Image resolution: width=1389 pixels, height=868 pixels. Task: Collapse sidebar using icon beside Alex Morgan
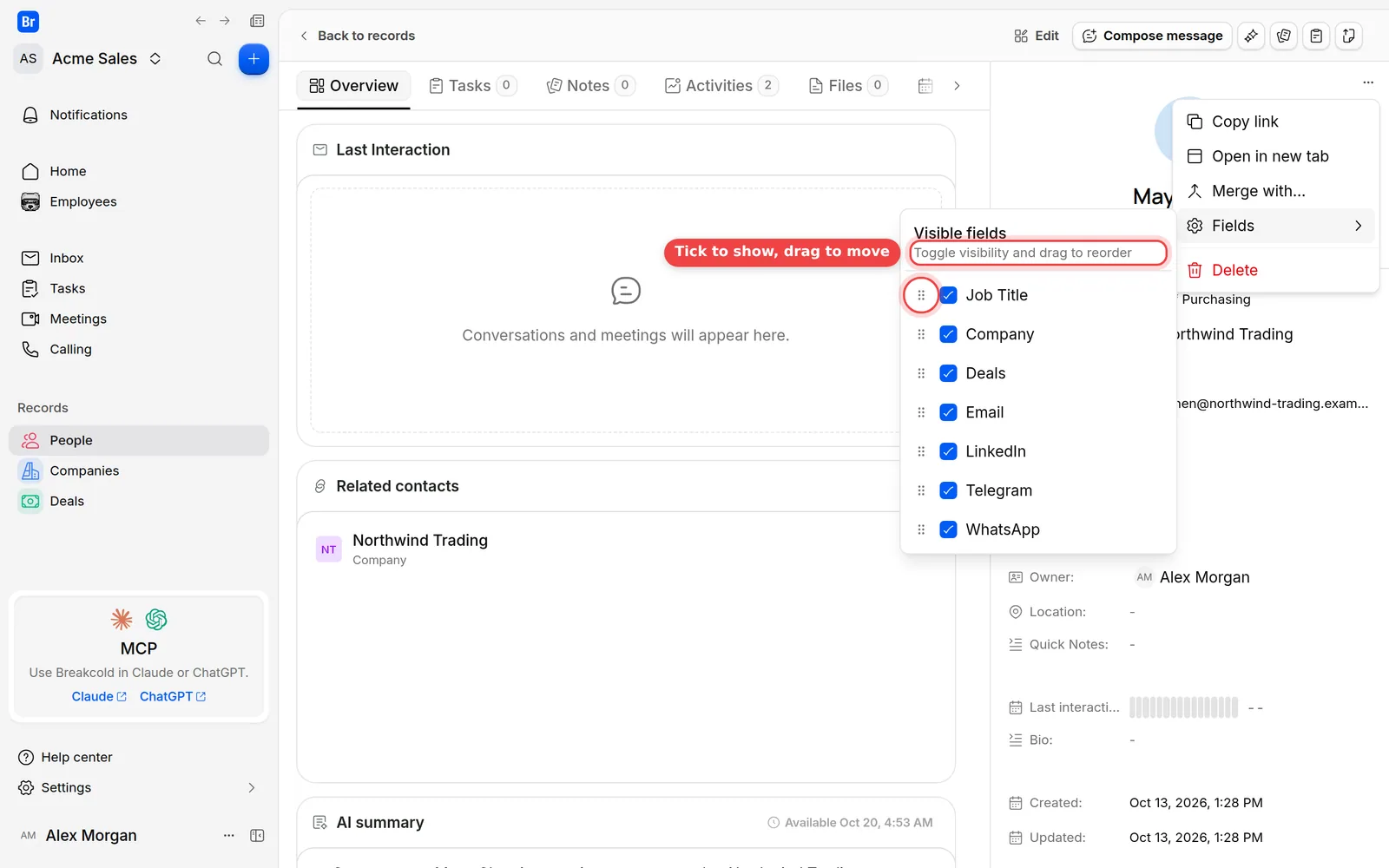pyautogui.click(x=257, y=835)
